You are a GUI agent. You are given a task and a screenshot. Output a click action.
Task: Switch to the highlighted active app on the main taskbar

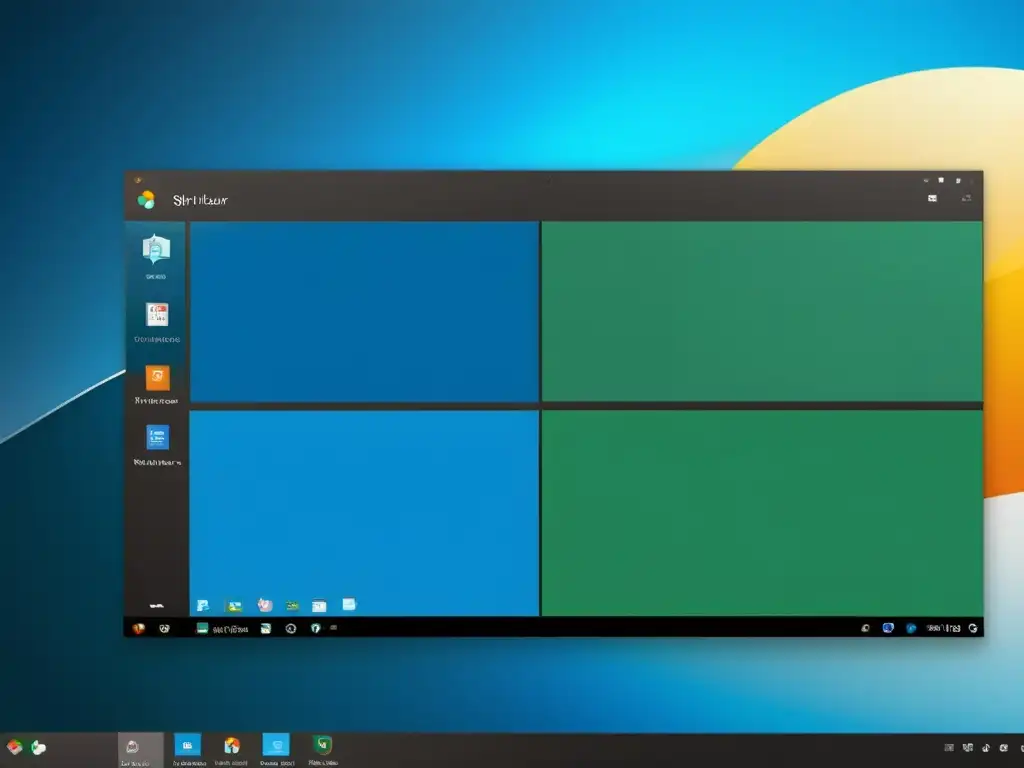tap(140, 750)
